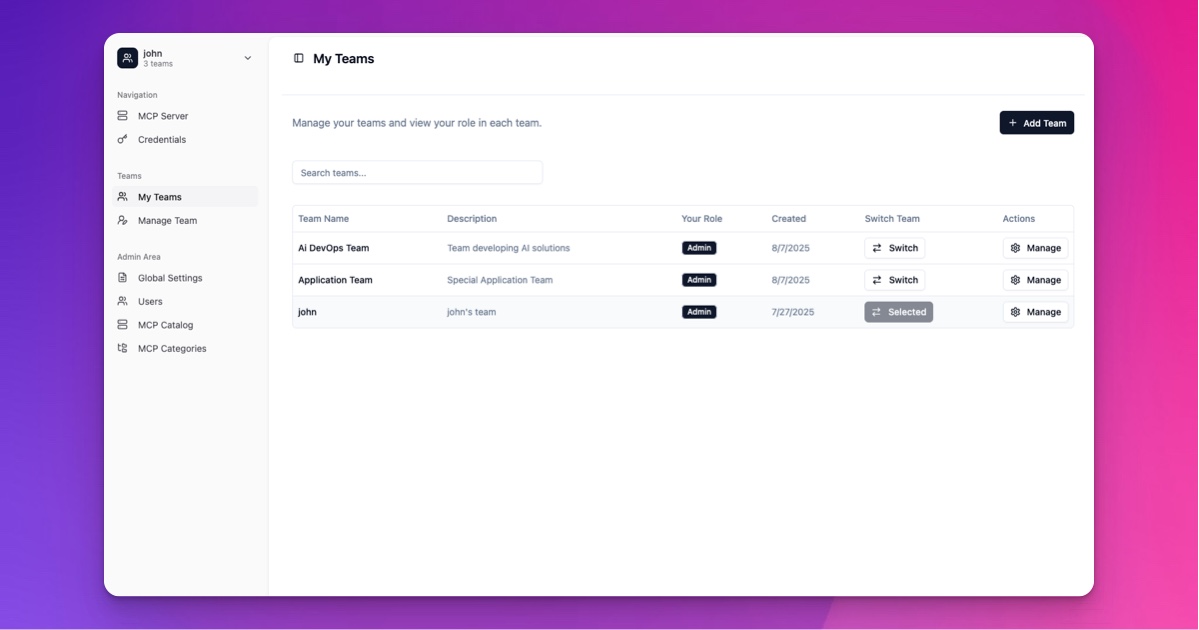Click the 7/27/2025 created date
1199x630 pixels.
(x=793, y=312)
